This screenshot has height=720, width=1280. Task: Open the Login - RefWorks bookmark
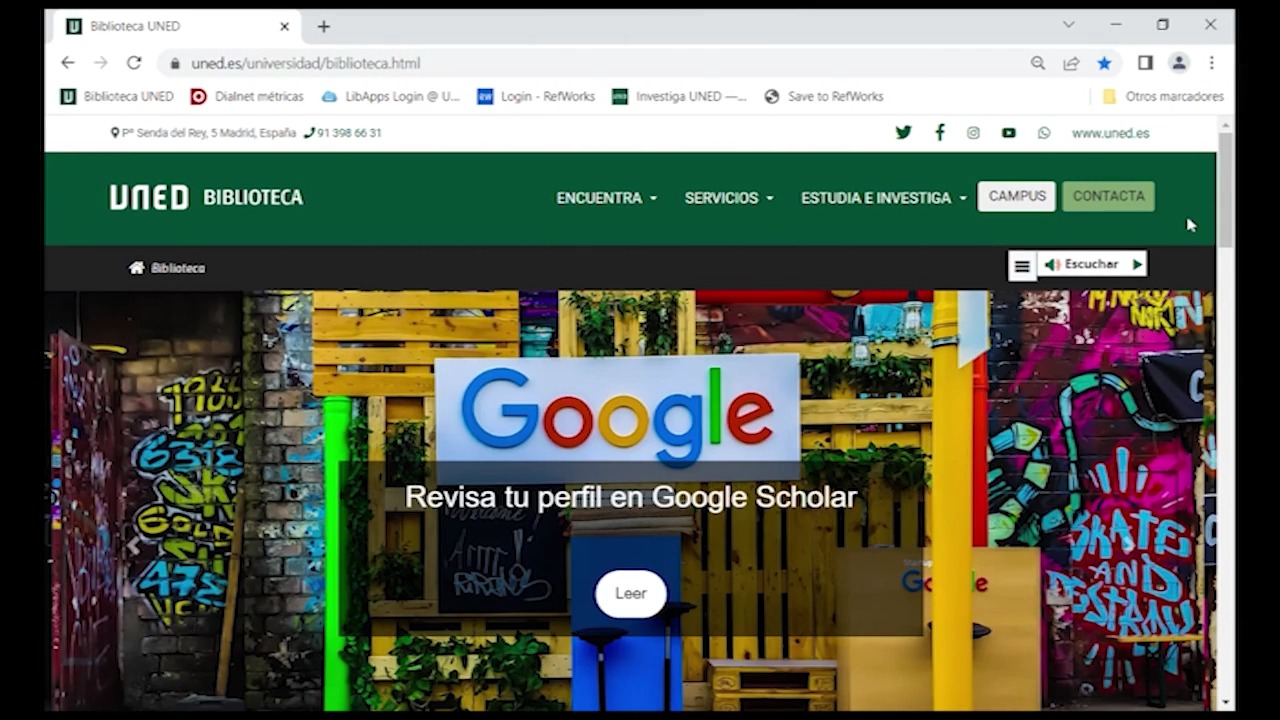pos(536,97)
